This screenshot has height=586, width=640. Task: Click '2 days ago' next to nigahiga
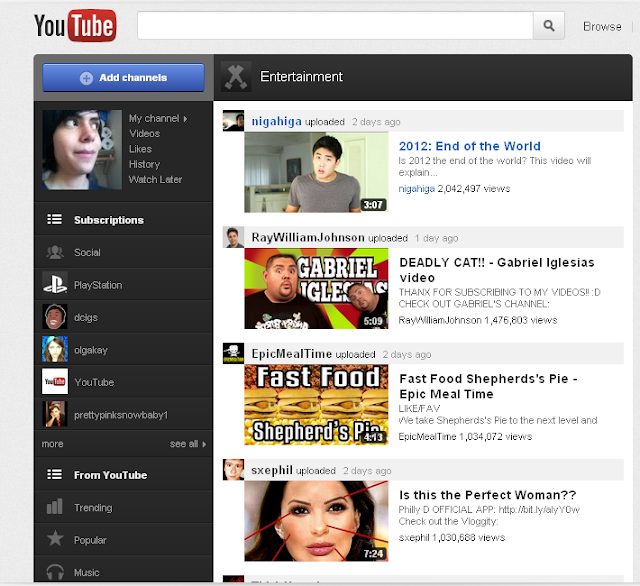tap(376, 122)
